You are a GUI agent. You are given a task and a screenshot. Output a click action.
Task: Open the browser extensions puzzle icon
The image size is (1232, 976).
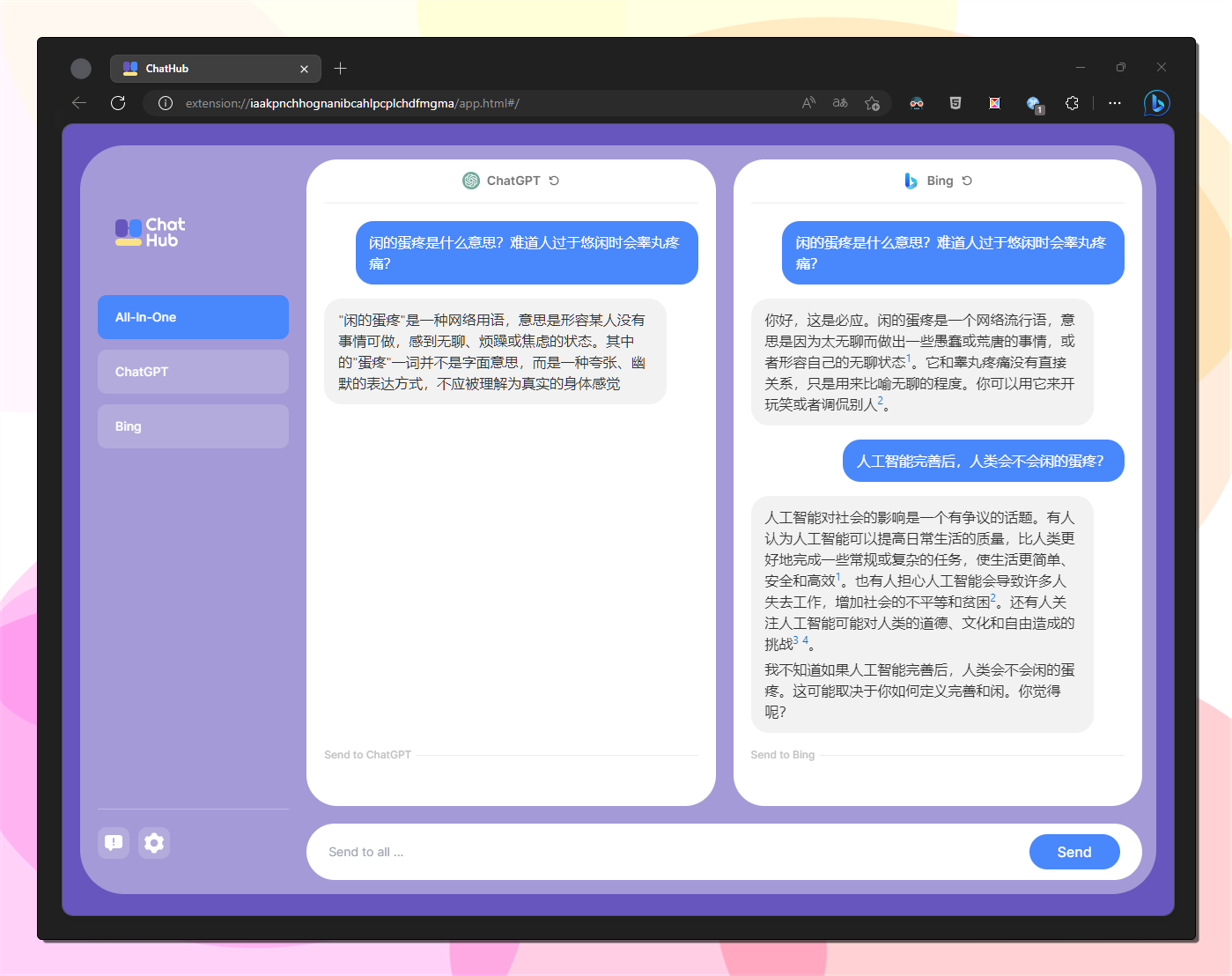click(1072, 103)
